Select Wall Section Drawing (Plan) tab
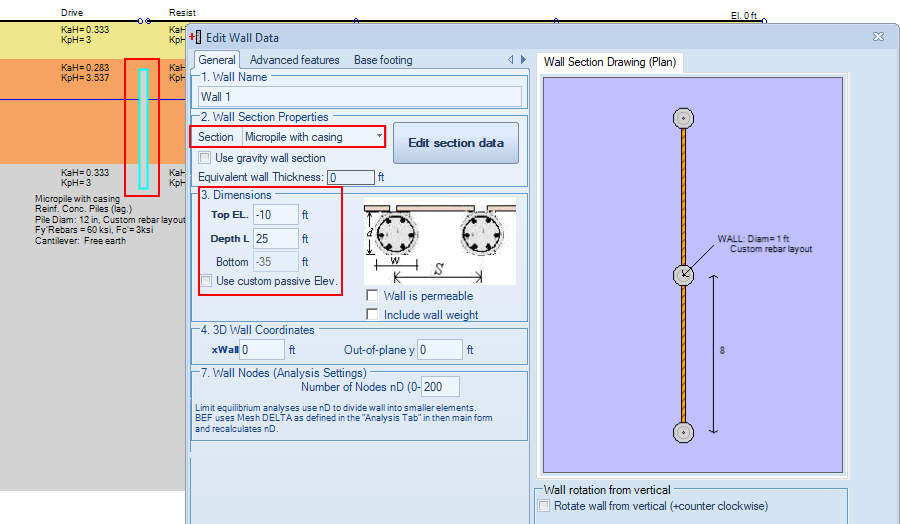The height and width of the screenshot is (524, 900). tap(610, 62)
